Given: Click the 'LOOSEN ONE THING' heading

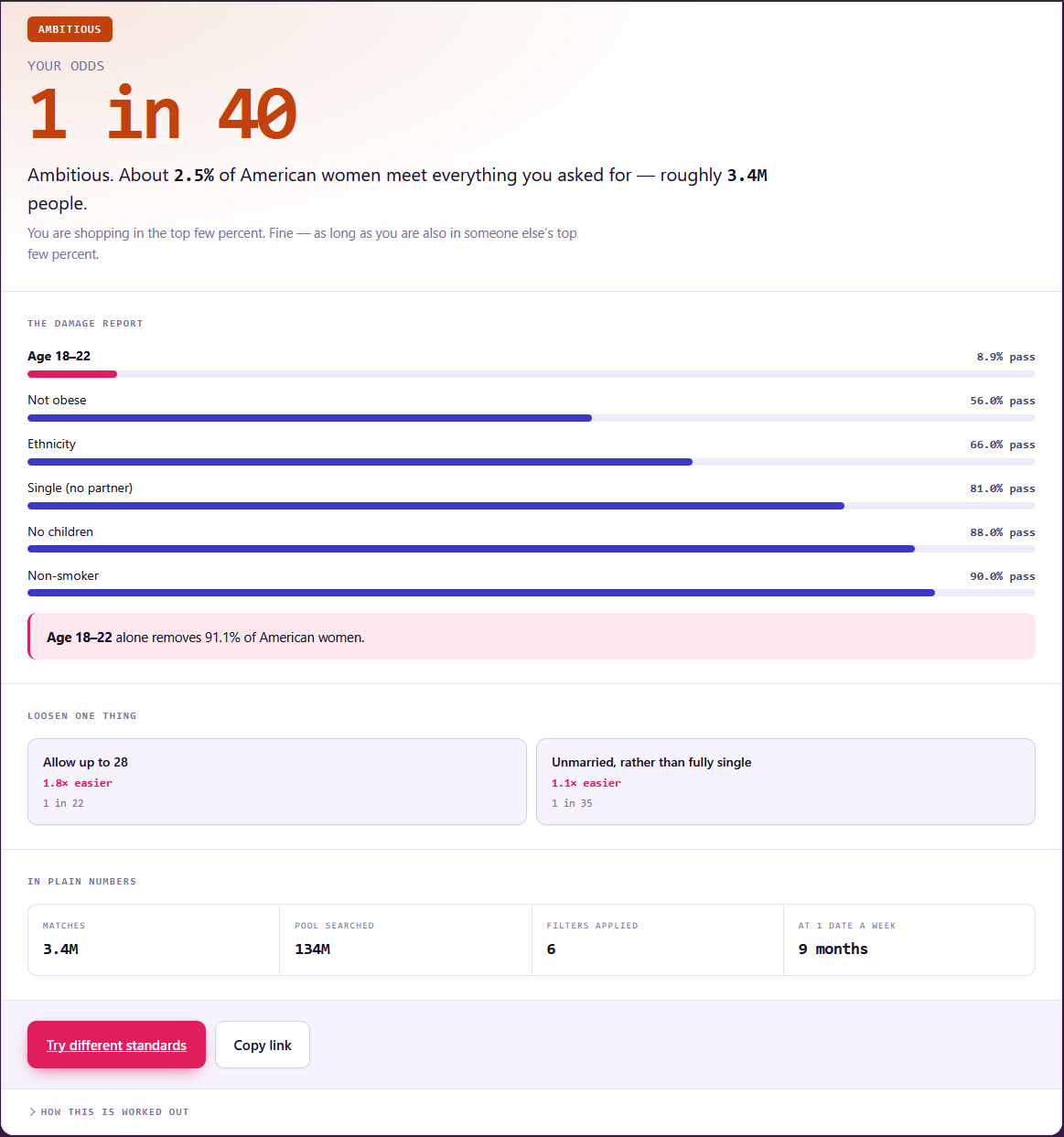Looking at the screenshot, I should pyautogui.click(x=81, y=716).
